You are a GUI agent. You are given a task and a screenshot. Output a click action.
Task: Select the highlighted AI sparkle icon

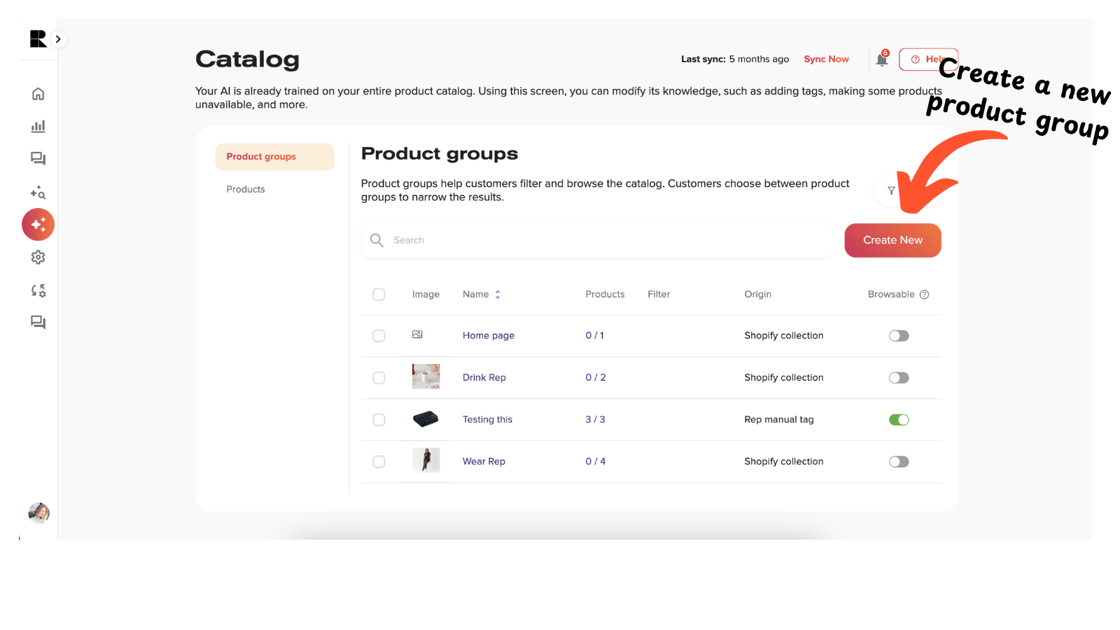point(38,224)
